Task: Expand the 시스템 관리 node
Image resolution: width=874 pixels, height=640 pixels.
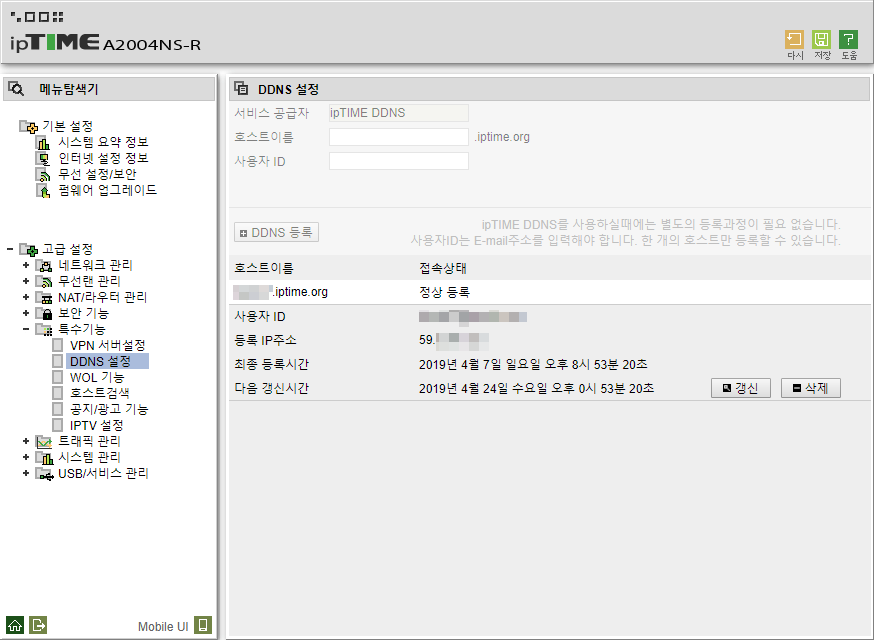Action: pos(26,457)
